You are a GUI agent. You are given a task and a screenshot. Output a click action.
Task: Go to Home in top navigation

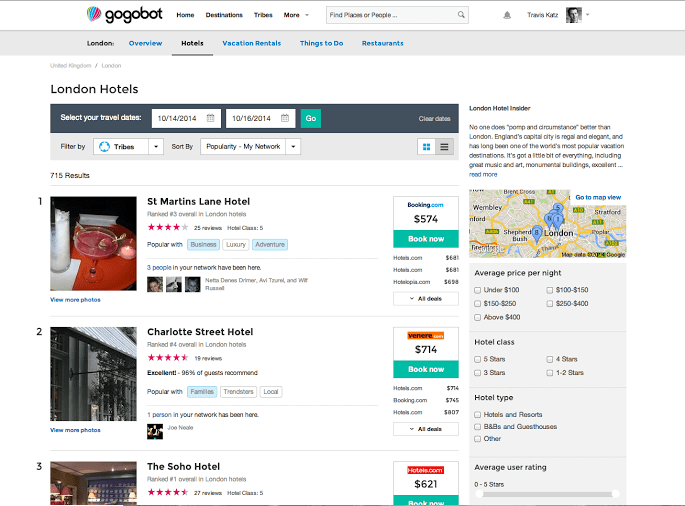185,15
